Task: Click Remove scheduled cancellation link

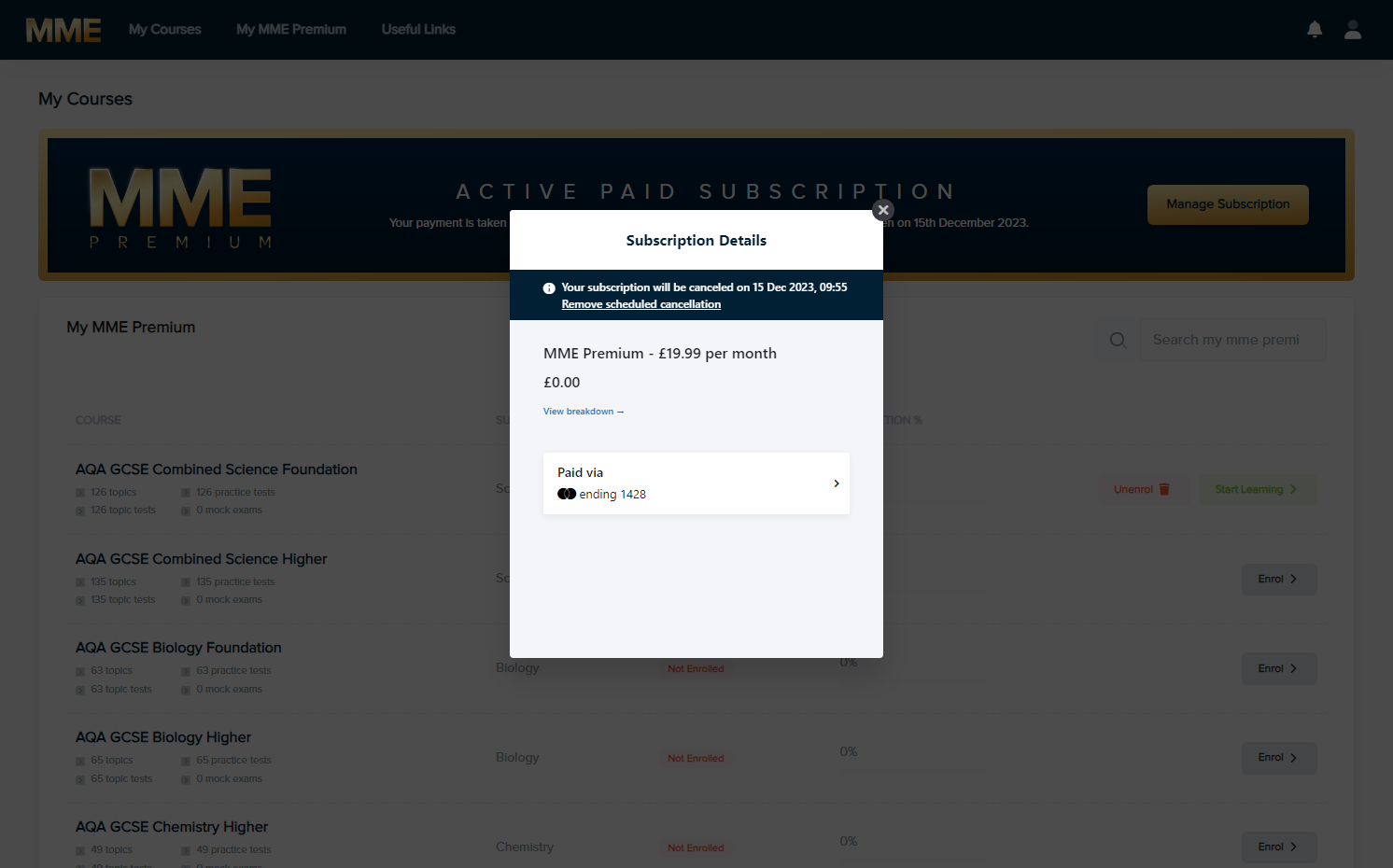Action: (x=640, y=304)
